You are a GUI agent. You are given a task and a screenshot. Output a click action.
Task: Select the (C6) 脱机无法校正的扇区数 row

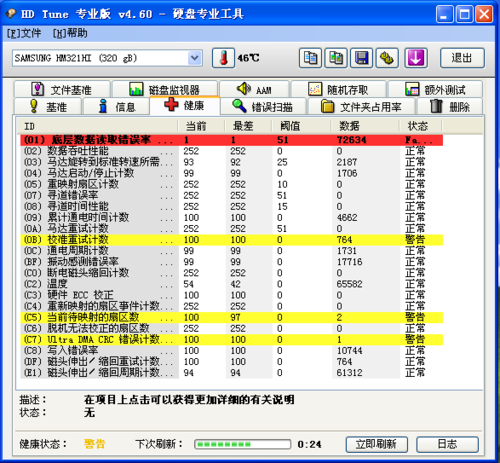(231, 328)
